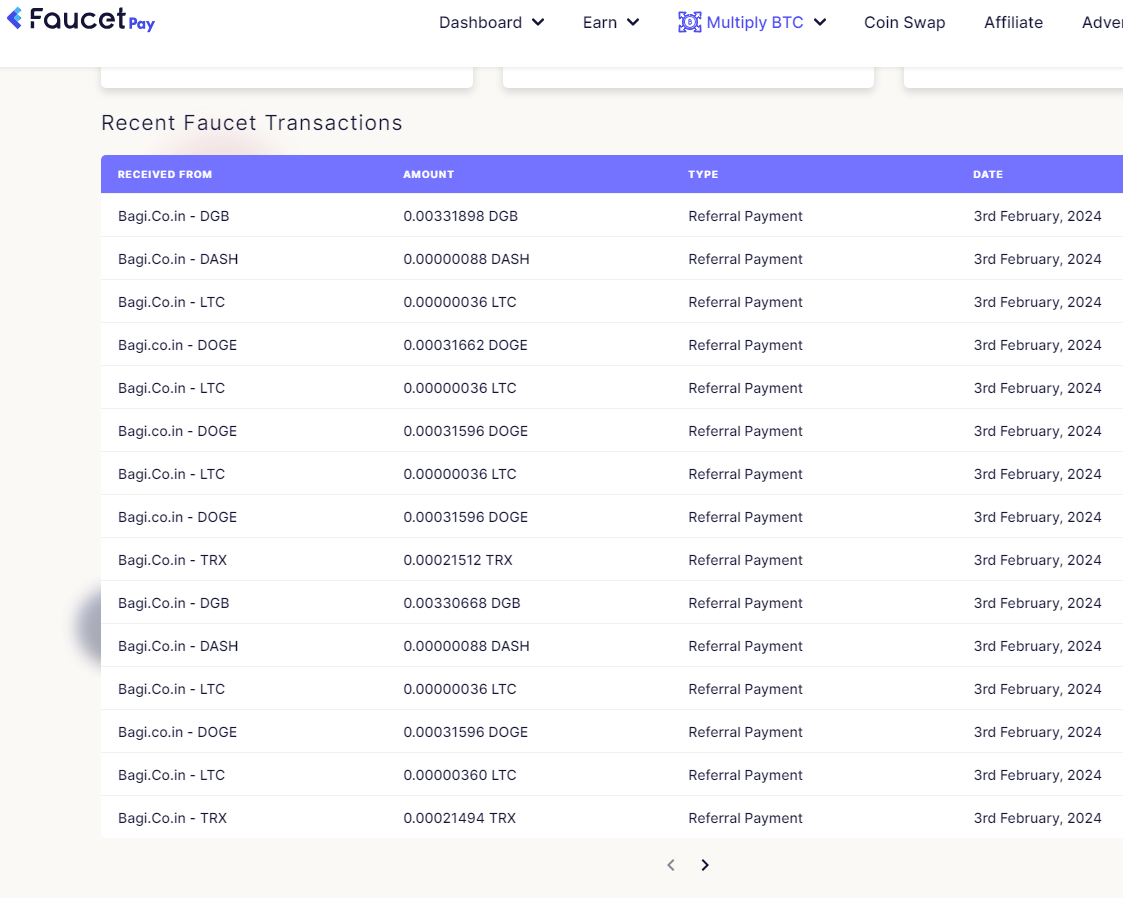1123x898 pixels.
Task: Click Referral Payment in 0.00331898 DGB row
Action: point(746,216)
